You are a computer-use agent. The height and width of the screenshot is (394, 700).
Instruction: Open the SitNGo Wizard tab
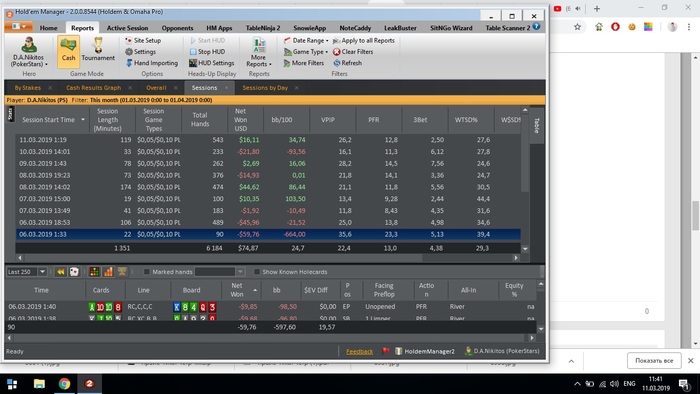click(x=451, y=28)
